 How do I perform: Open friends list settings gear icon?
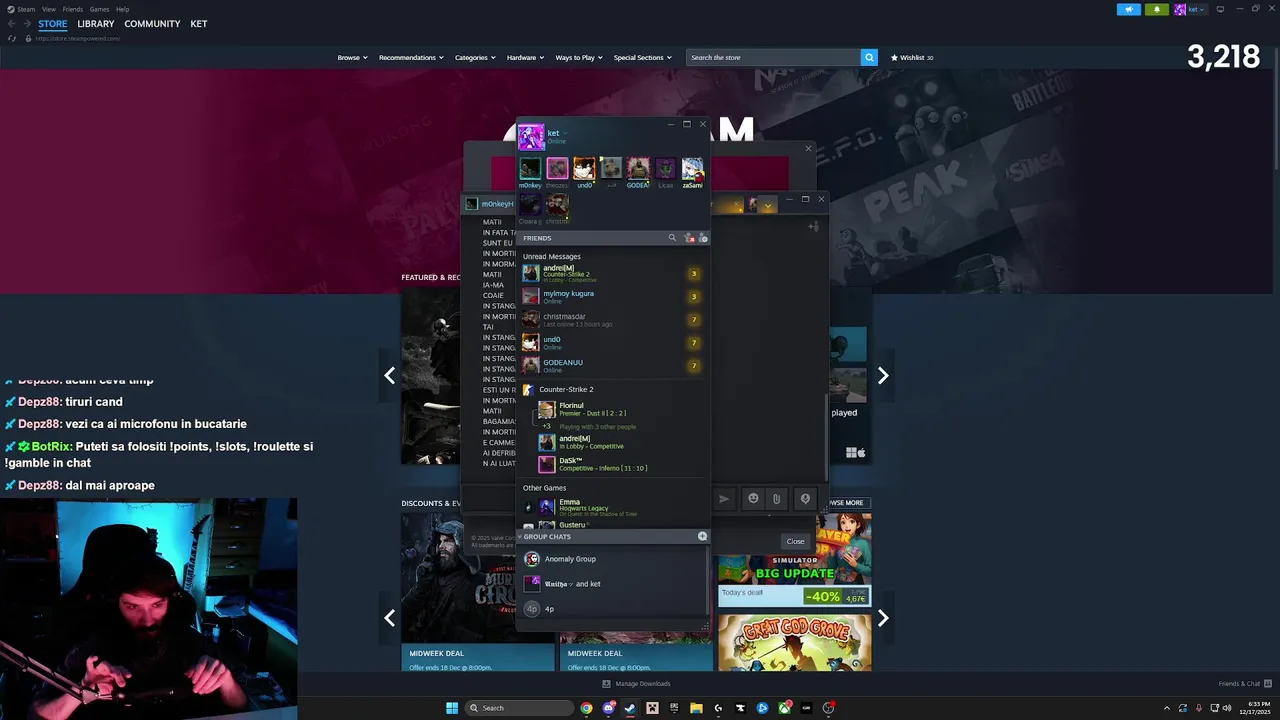pyautogui.click(x=703, y=238)
